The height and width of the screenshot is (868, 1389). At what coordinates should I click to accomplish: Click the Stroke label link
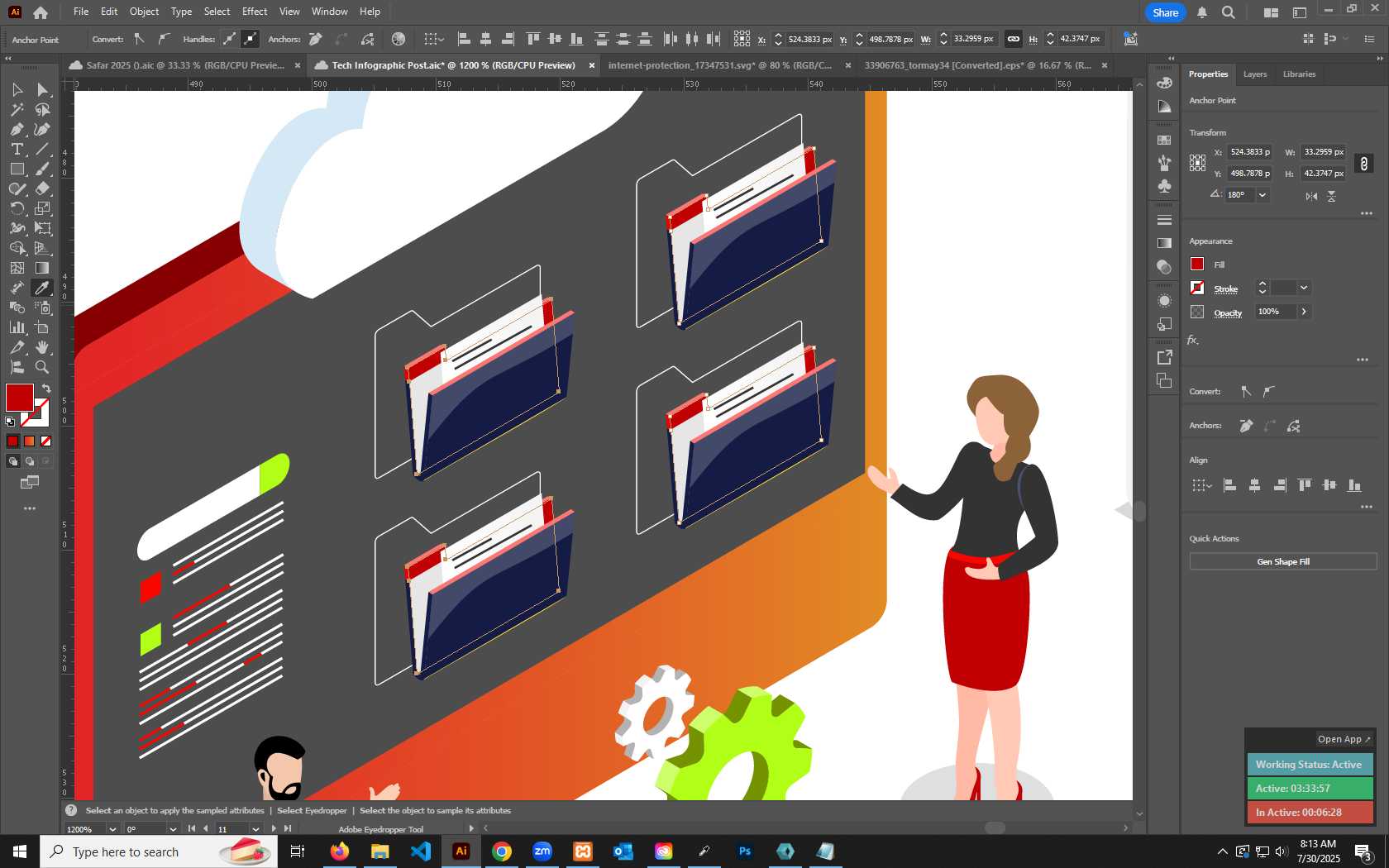(x=1225, y=289)
